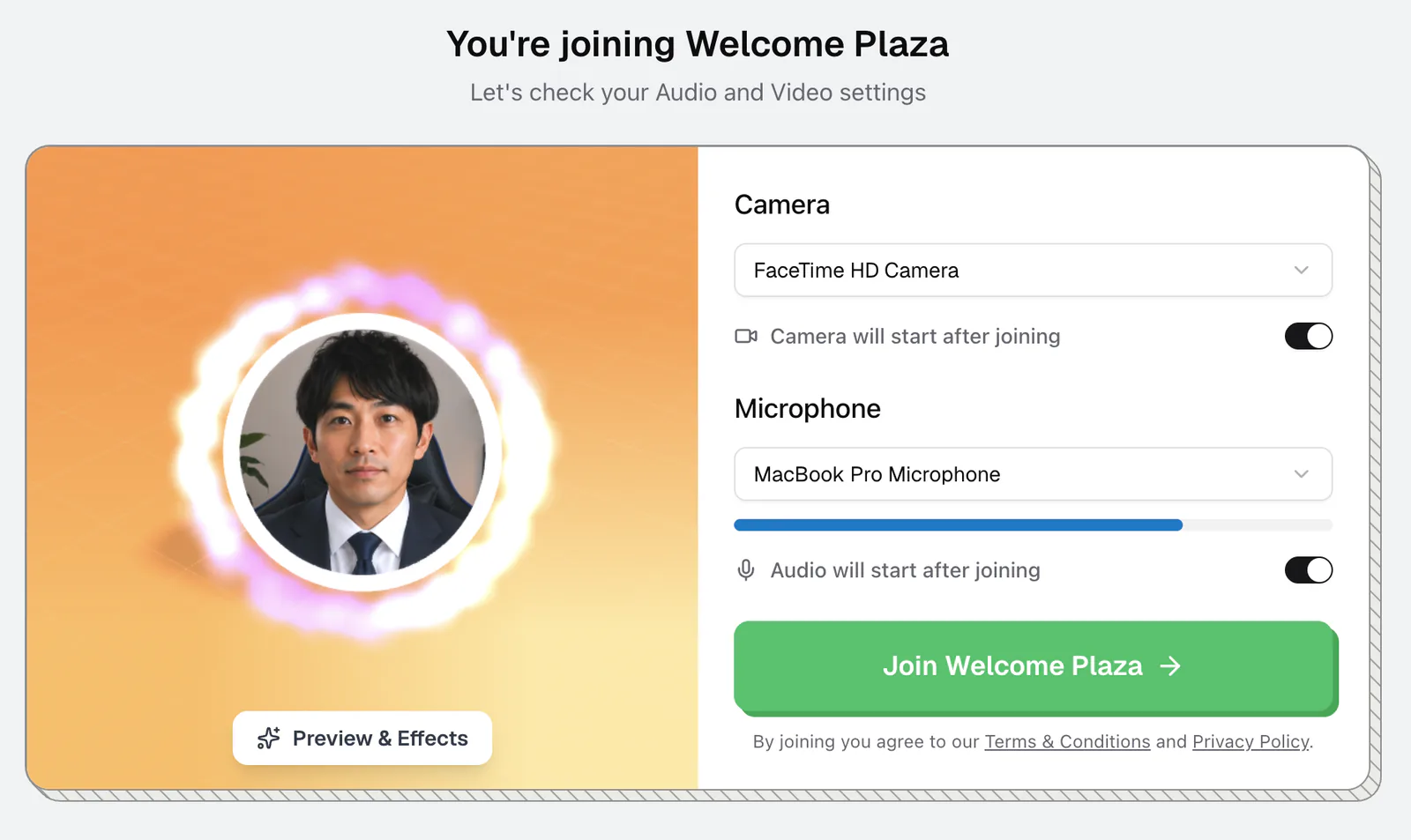Click the microphone level meter bar
Screen dimensions: 1411x840
pyautogui.click(x=1033, y=525)
